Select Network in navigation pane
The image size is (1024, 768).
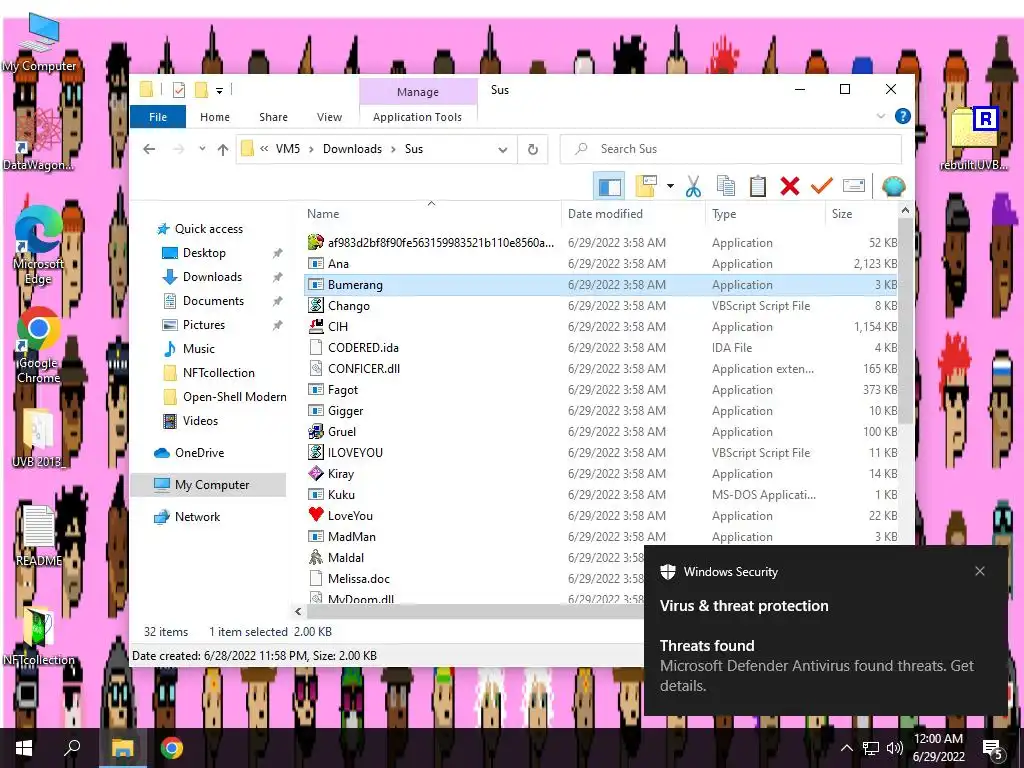tap(197, 517)
